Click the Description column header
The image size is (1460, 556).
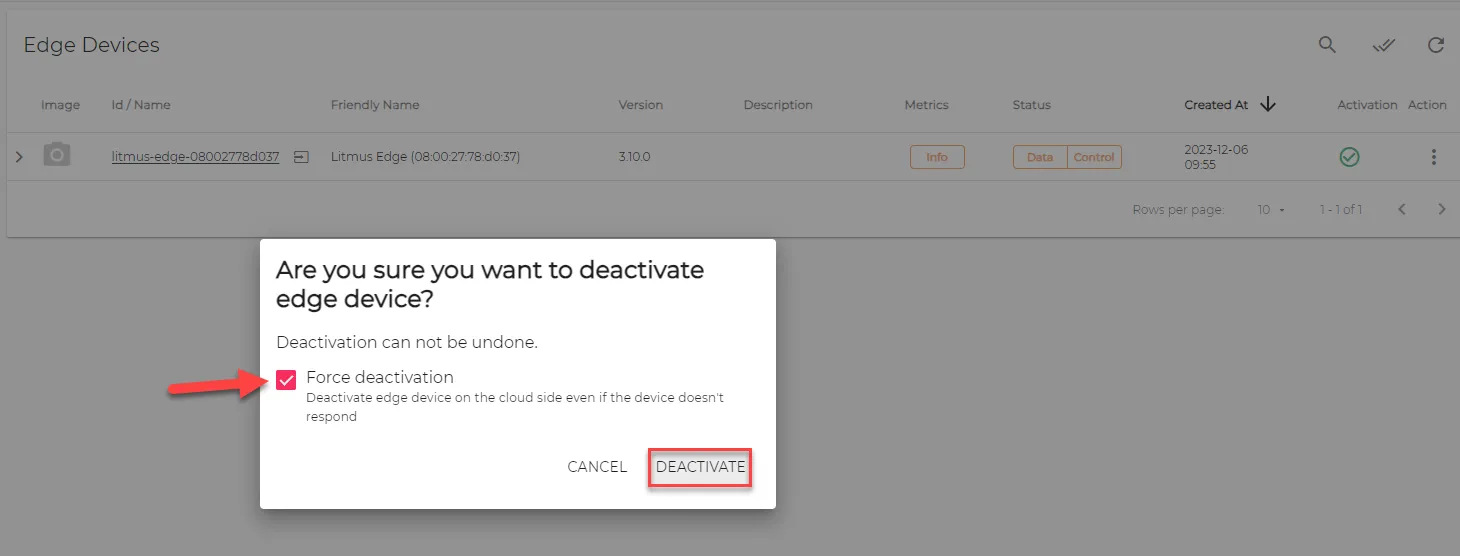[x=778, y=104]
